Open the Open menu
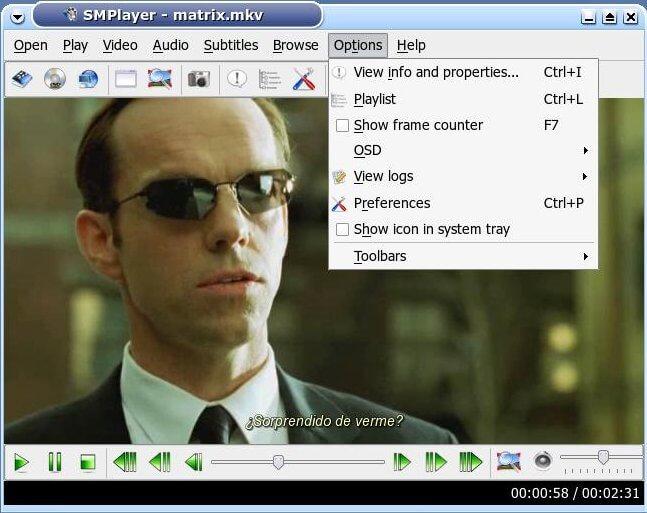 coord(31,45)
